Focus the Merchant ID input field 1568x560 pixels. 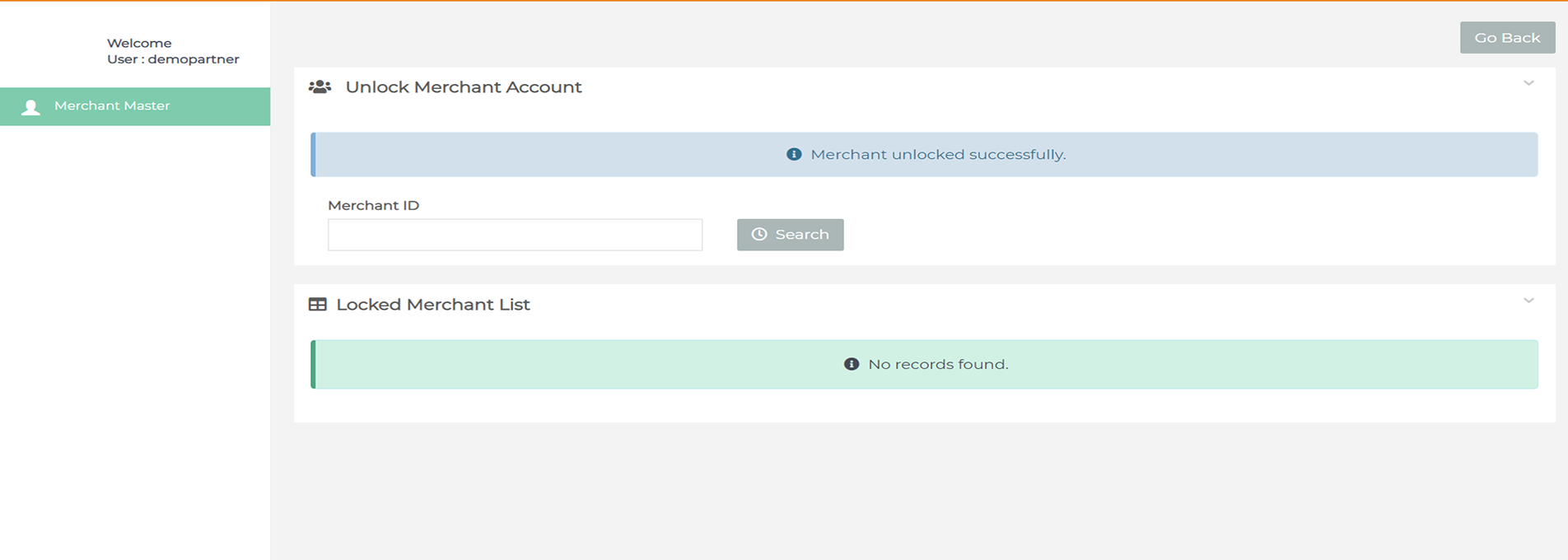[x=515, y=235]
